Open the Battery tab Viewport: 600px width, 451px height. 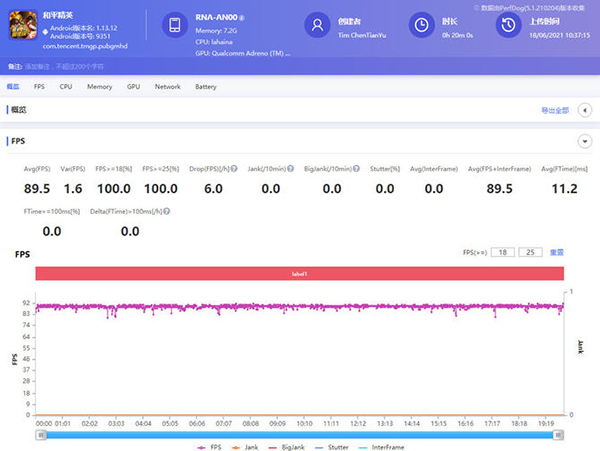pyautogui.click(x=205, y=87)
